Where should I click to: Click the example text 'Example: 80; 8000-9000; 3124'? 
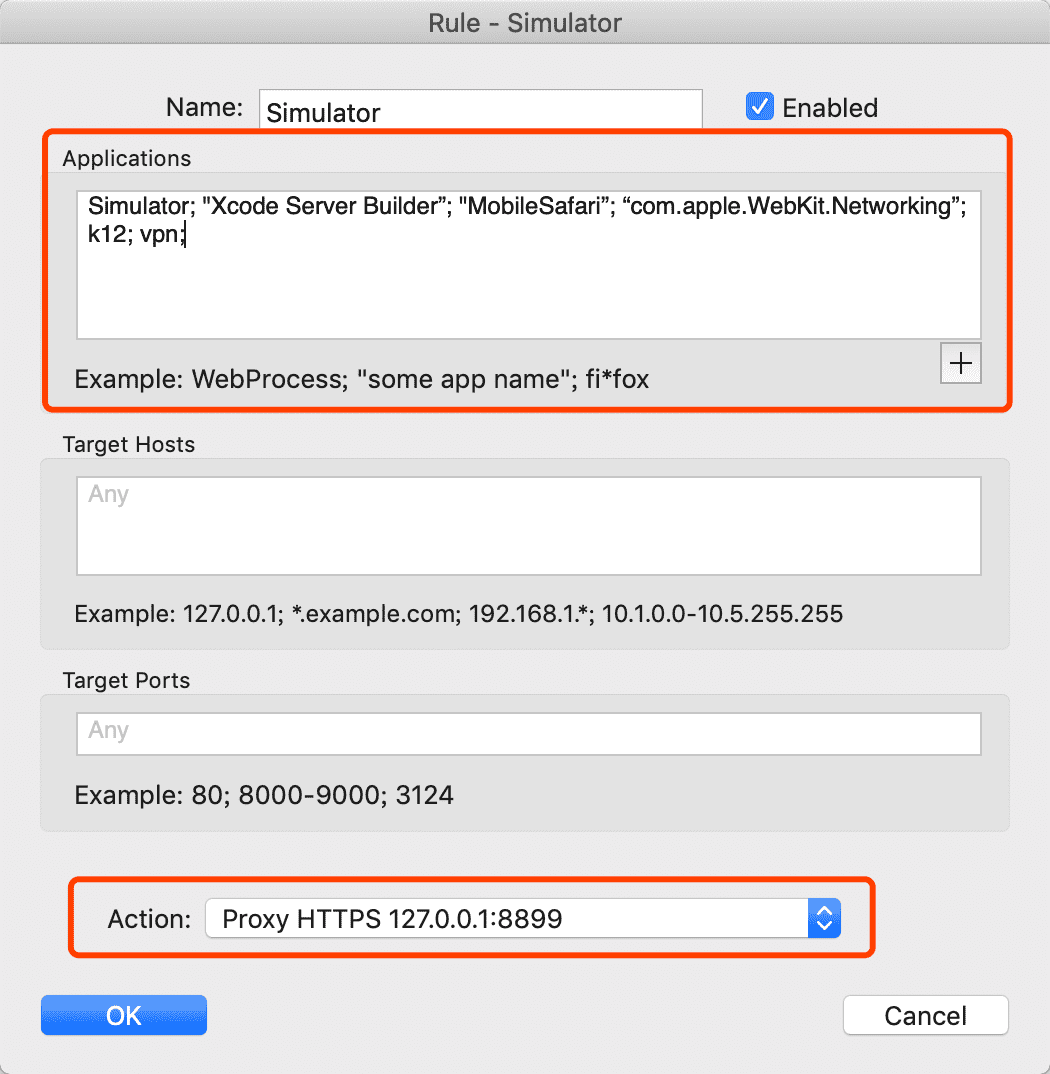coord(264,795)
